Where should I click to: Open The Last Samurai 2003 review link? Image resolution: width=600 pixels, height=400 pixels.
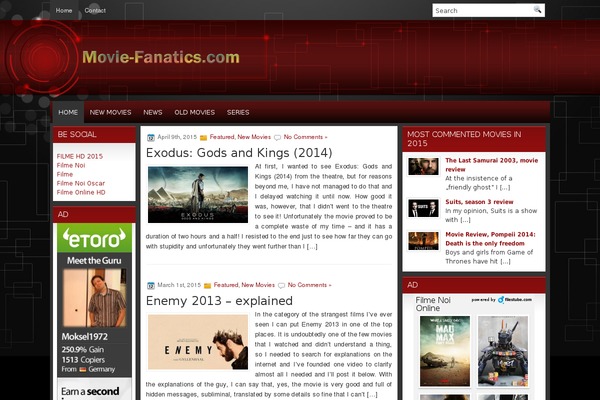coord(492,165)
